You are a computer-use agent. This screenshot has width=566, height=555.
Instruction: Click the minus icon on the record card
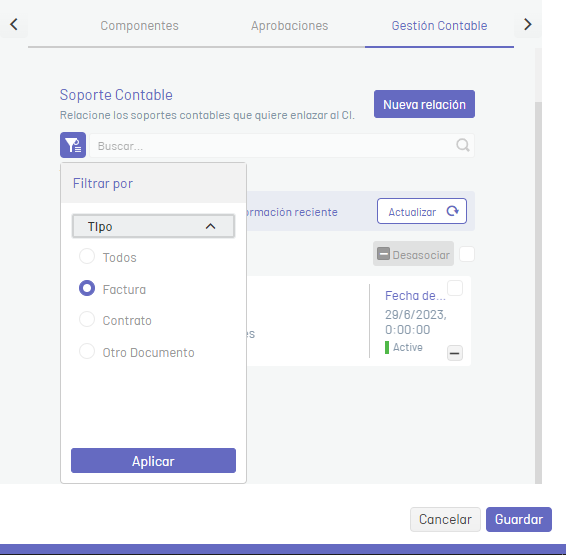(x=455, y=353)
